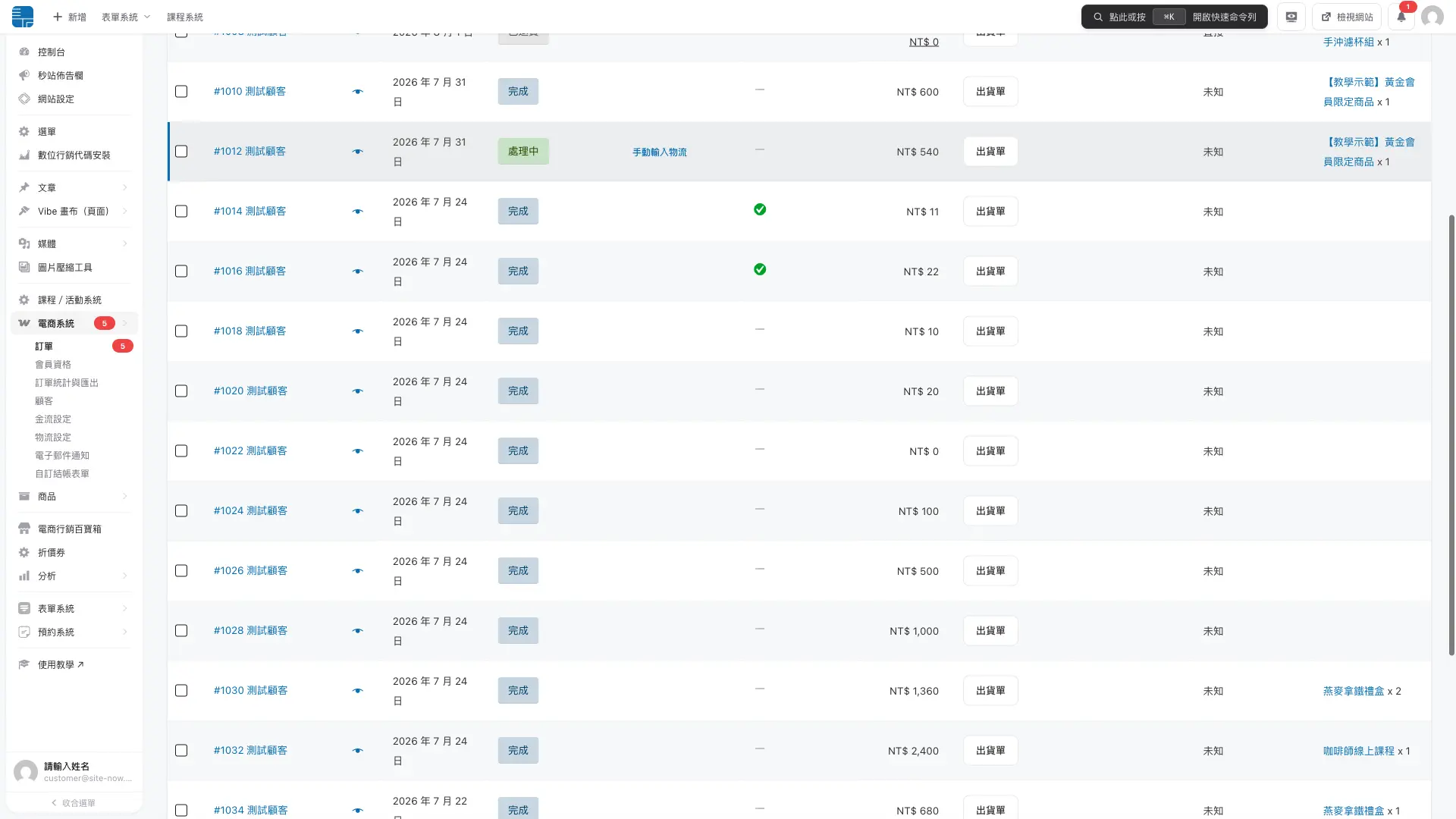Screen dimensions: 1456x819
Task: Open the quick command search bar
Action: 1175,17
